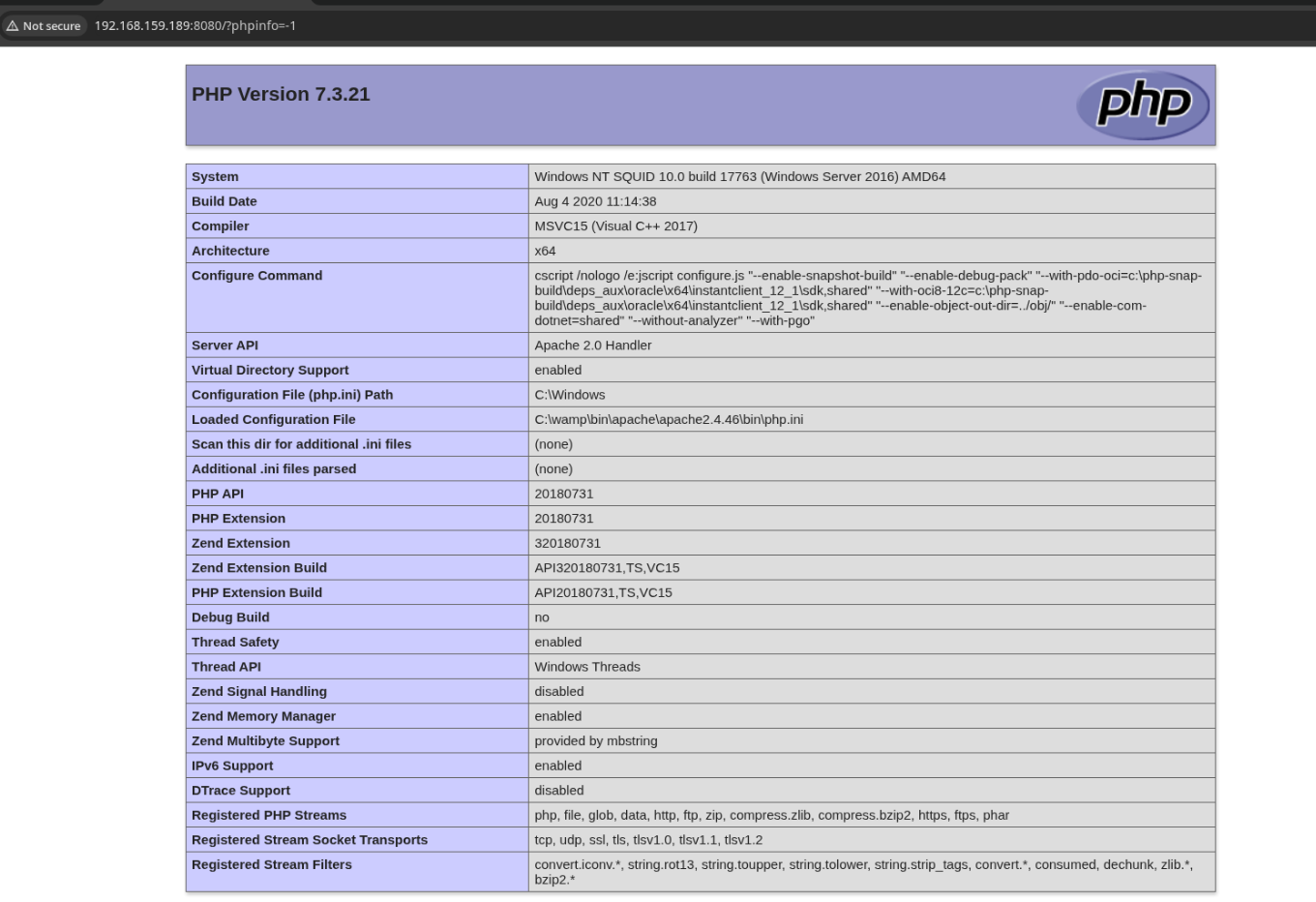Click the PHP logo image
This screenshot has height=902, width=1316.
pyautogui.click(x=1143, y=105)
